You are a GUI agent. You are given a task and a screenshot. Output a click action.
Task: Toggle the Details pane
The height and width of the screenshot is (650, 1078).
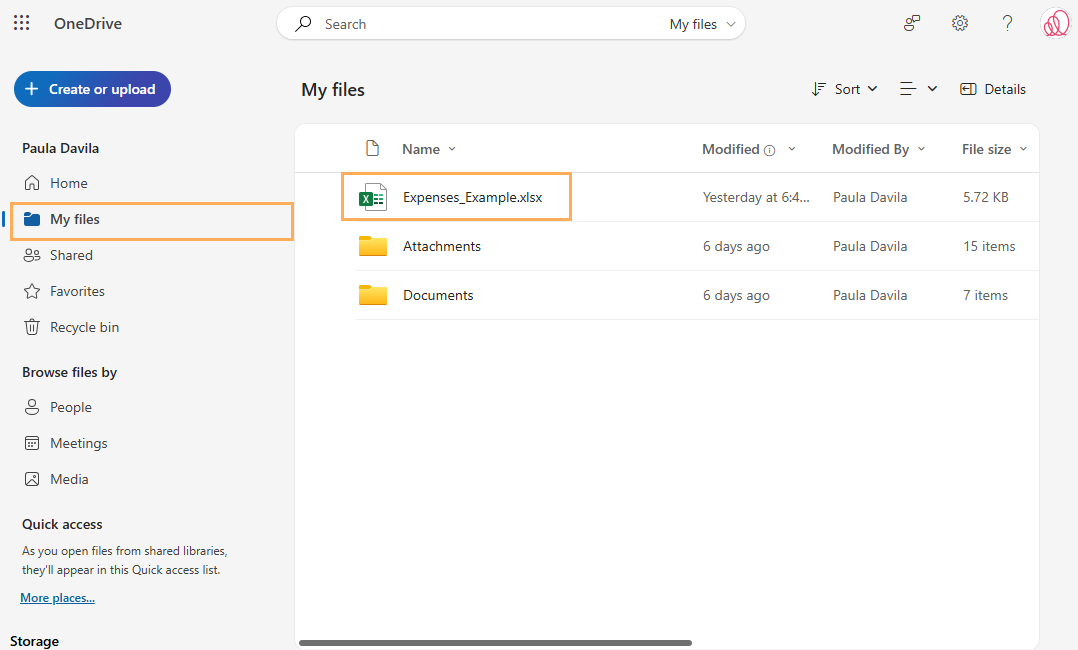[x=992, y=89]
